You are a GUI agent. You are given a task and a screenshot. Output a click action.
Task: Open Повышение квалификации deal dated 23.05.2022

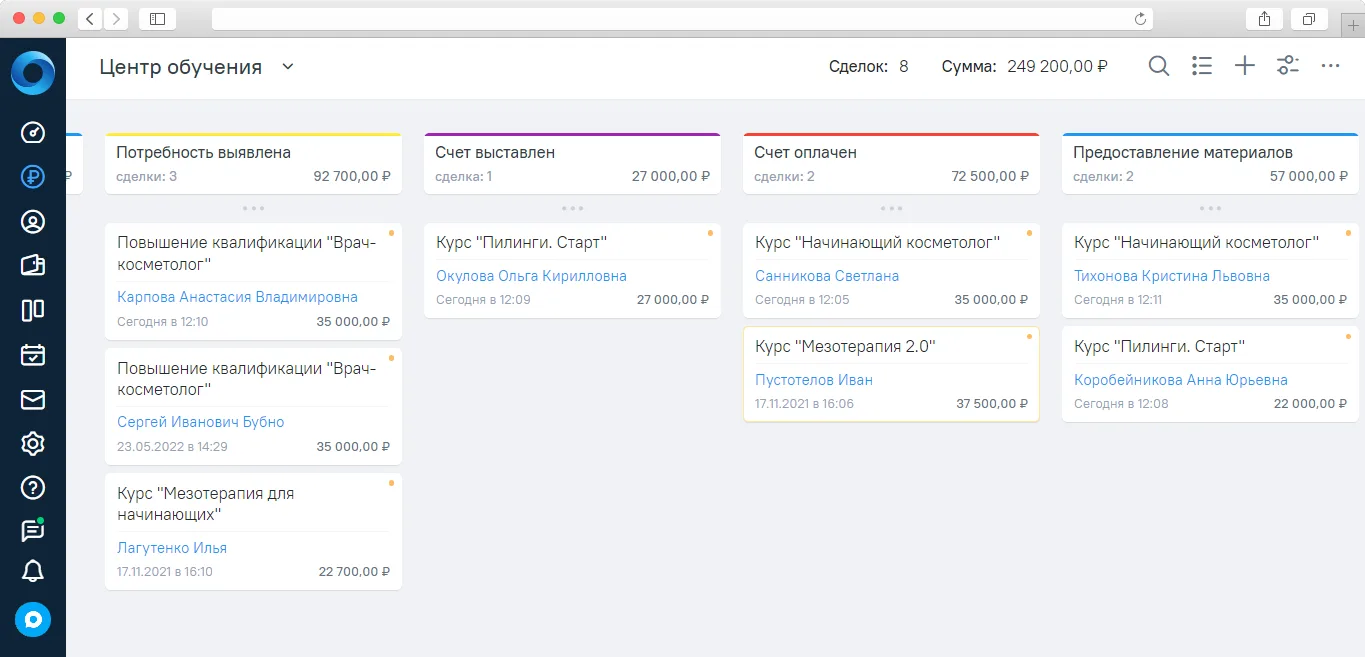coord(253,406)
